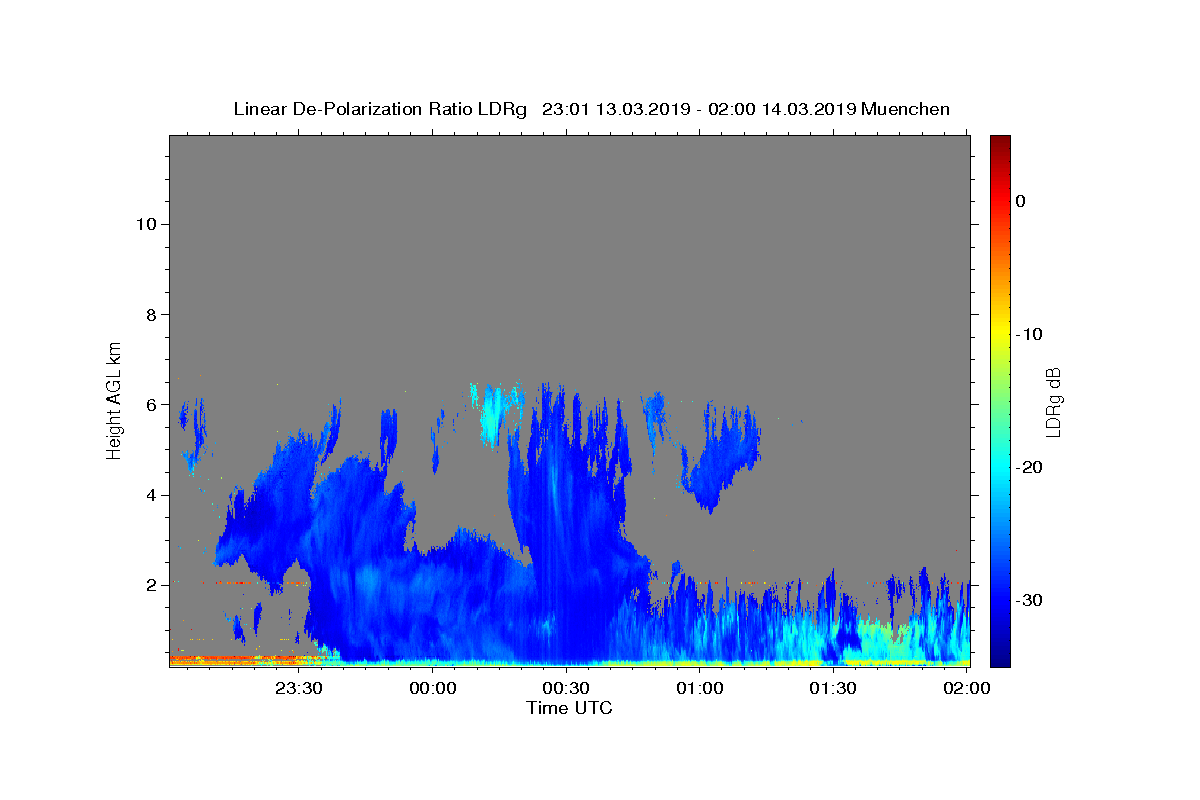Click the height tick label 4
The image size is (1200, 800).
(x=149, y=494)
